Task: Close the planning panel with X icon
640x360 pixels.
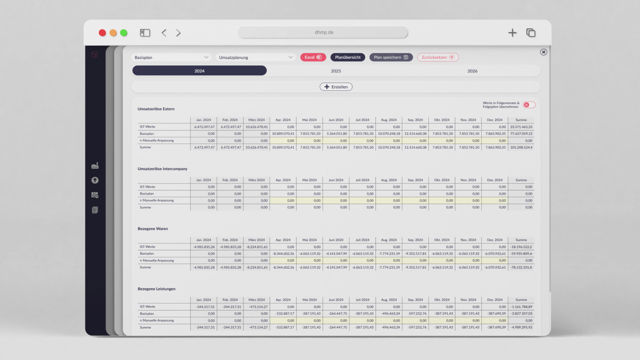Action: [x=543, y=52]
